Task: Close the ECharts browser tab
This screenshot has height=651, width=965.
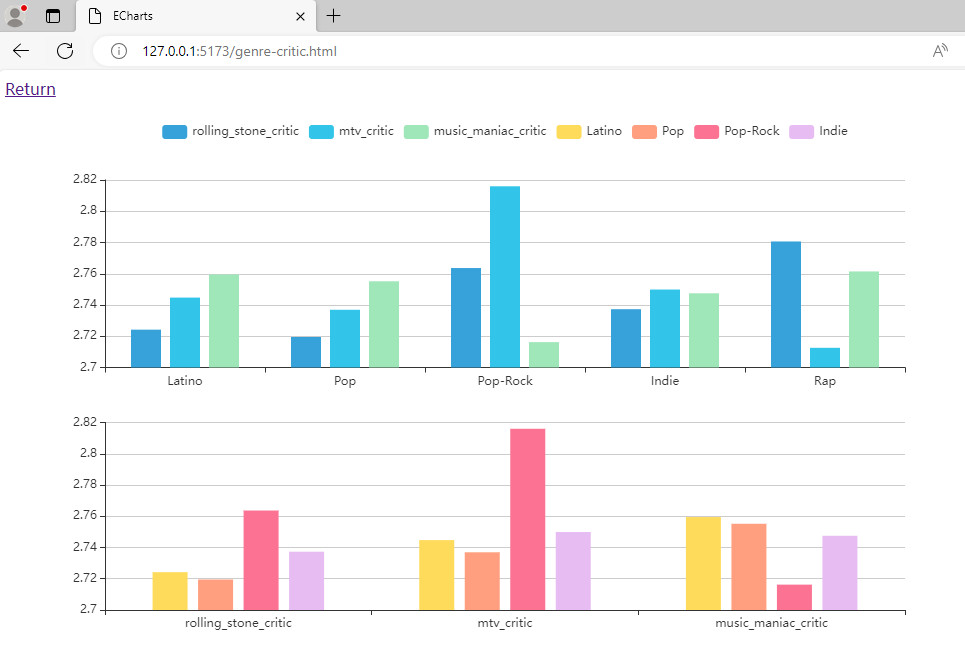Action: (300, 16)
